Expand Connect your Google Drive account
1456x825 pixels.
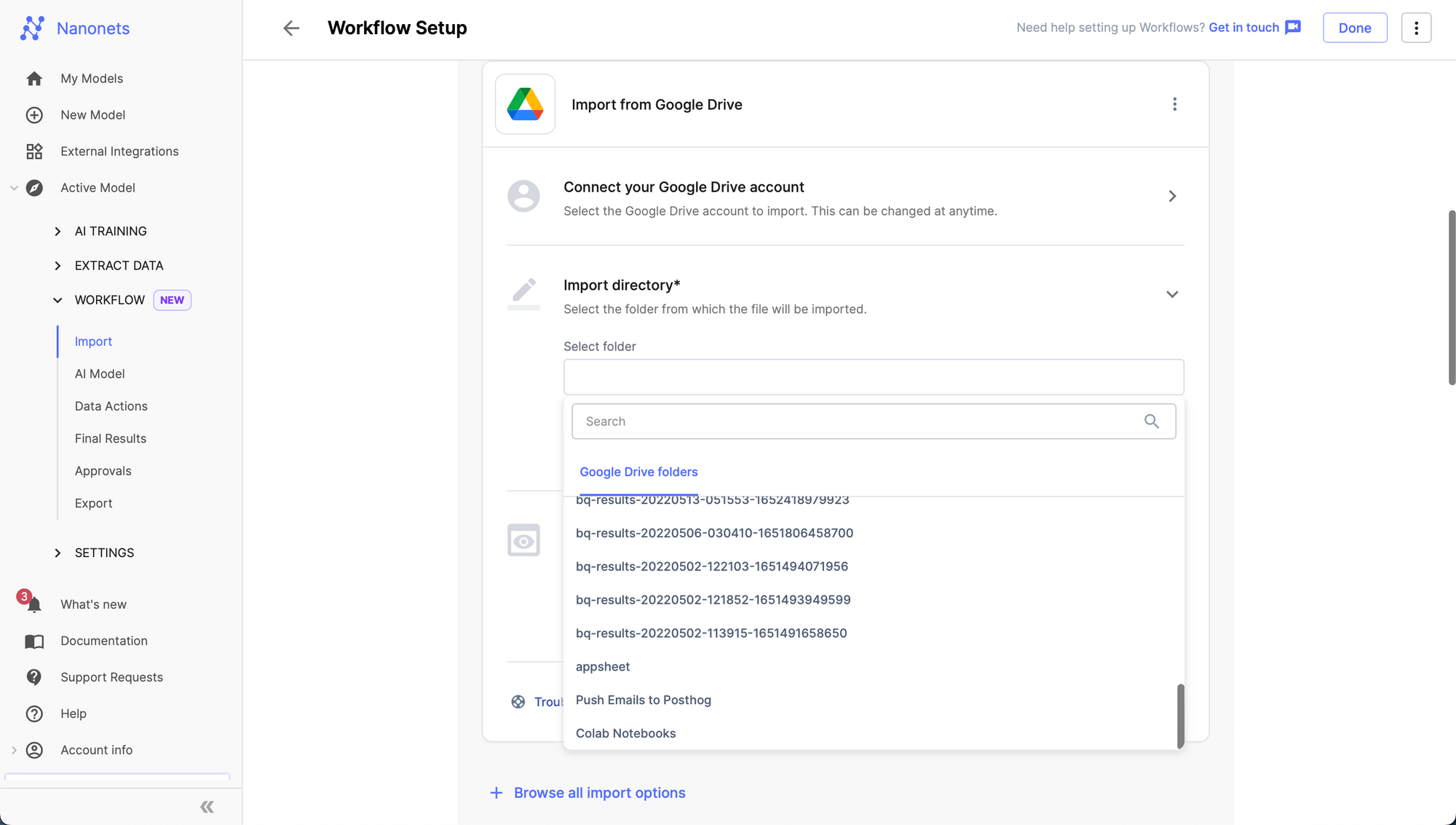1172,197
